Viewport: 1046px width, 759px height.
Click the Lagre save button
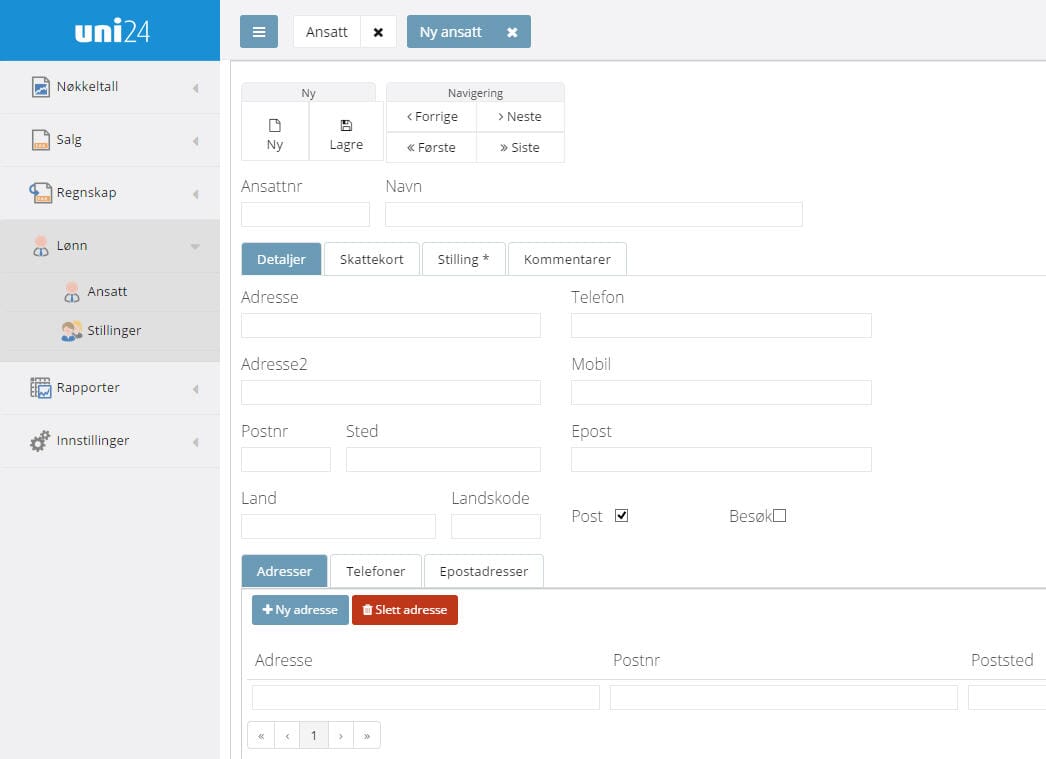pyautogui.click(x=346, y=134)
